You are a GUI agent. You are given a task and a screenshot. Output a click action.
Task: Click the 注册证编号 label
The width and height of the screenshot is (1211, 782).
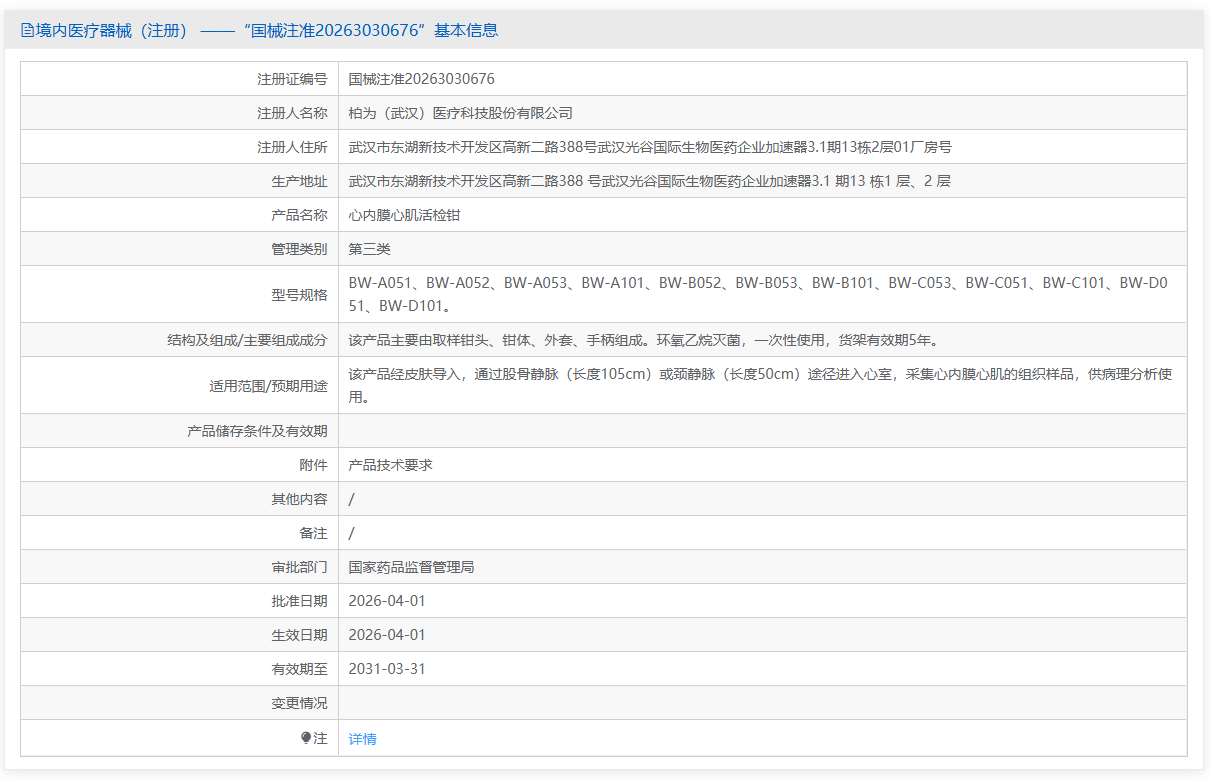coord(292,79)
